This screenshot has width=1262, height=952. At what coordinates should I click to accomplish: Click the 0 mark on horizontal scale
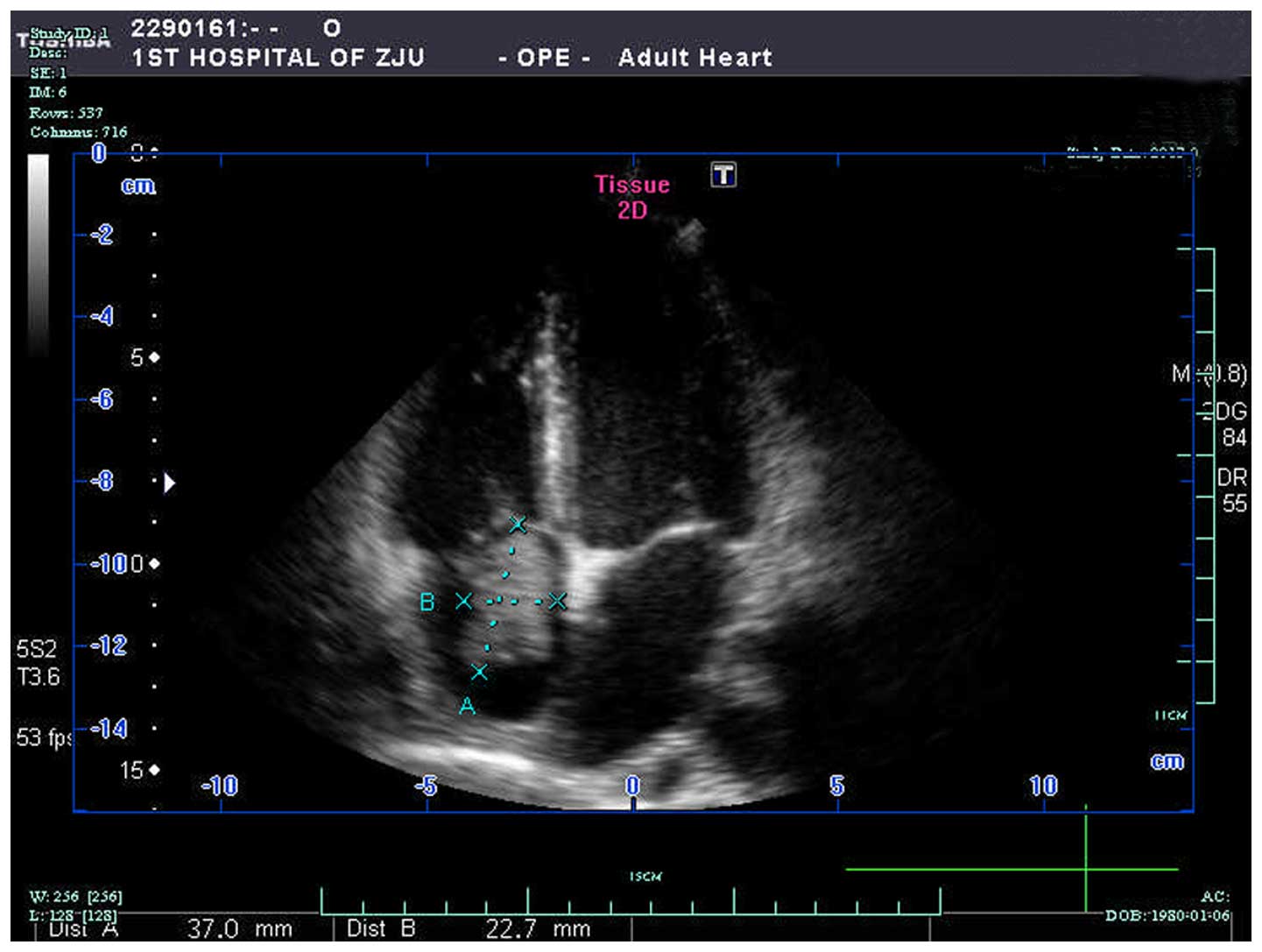632,786
